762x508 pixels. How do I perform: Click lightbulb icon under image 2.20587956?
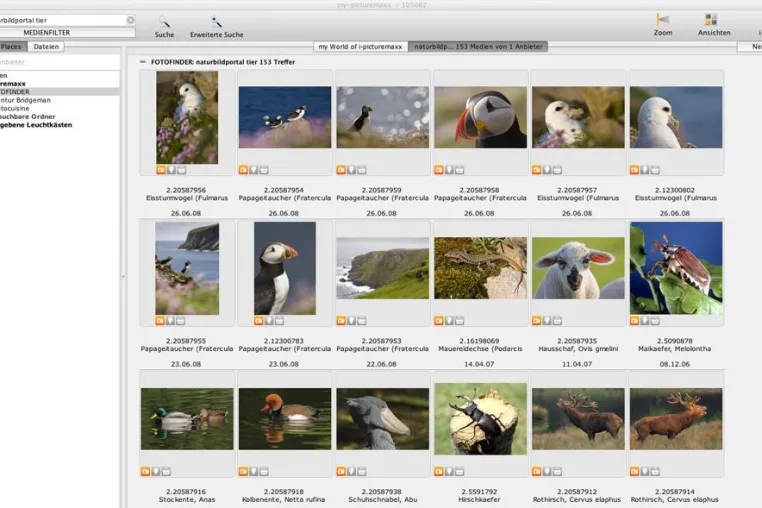[171, 170]
